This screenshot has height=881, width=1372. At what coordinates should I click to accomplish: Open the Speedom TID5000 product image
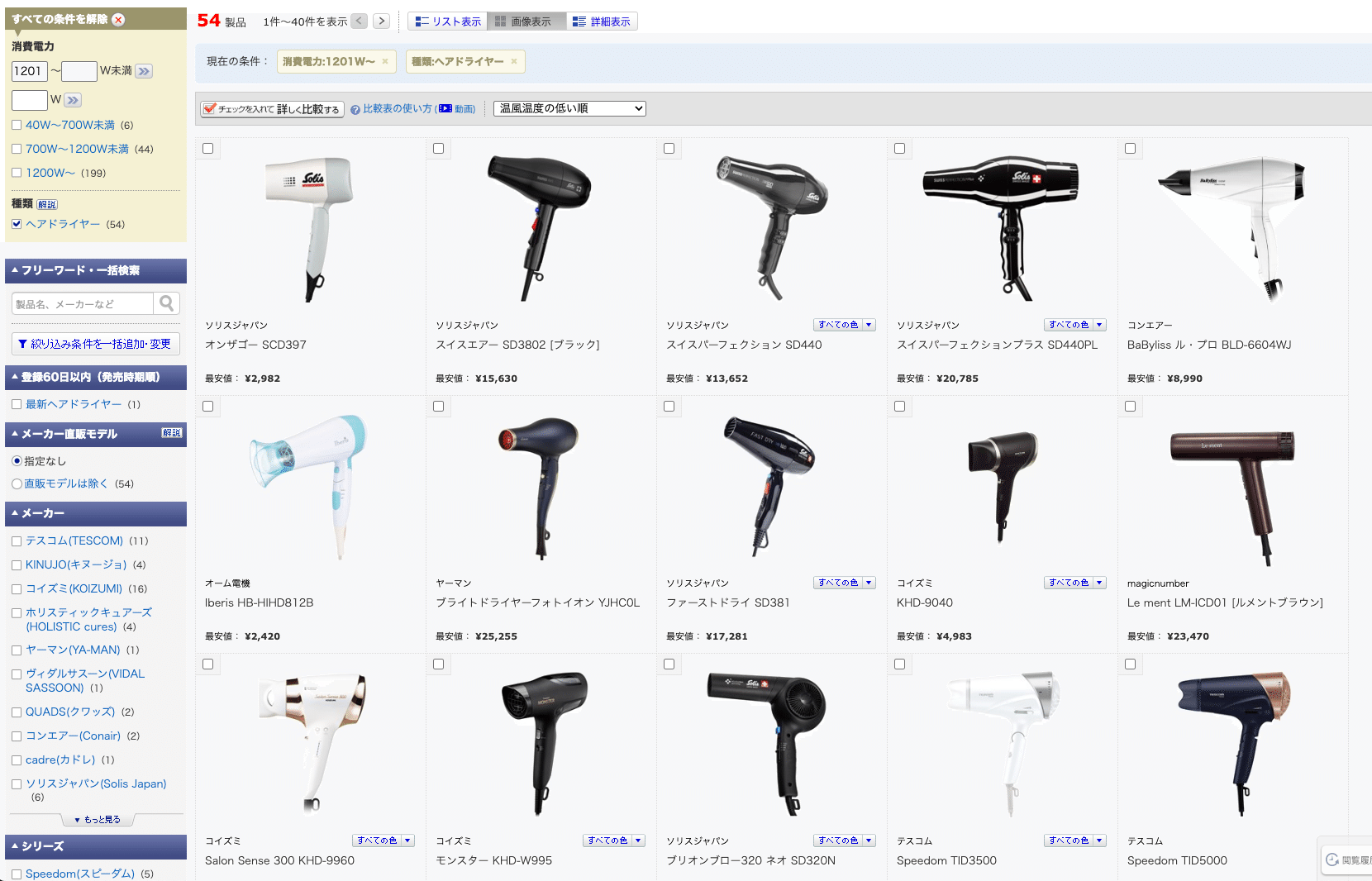point(1232,744)
